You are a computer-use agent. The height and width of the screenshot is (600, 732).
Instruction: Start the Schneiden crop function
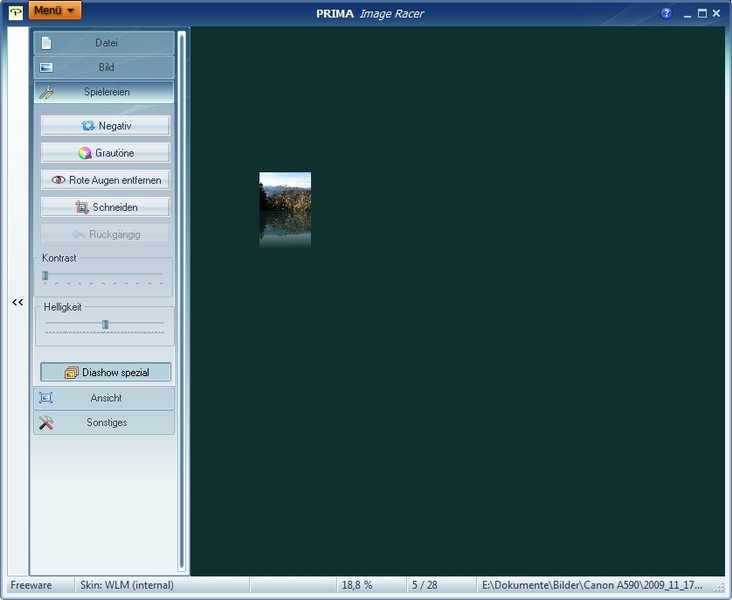pos(106,207)
